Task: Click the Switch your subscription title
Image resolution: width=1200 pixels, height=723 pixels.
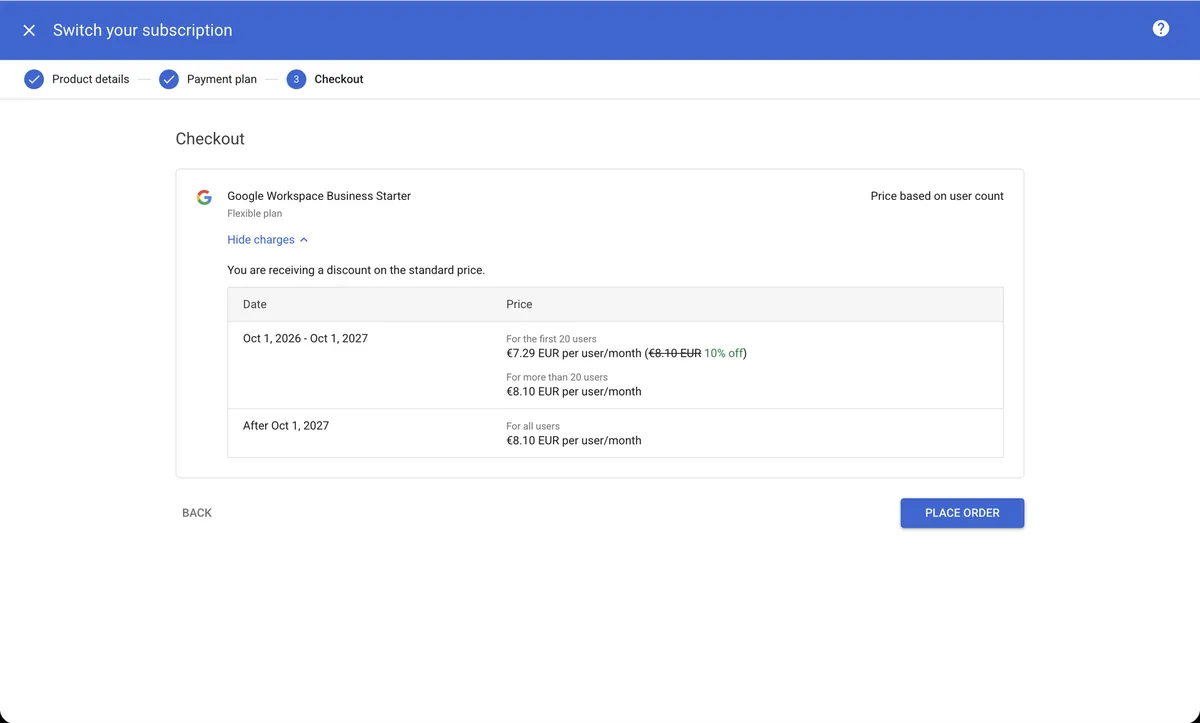Action: (143, 30)
